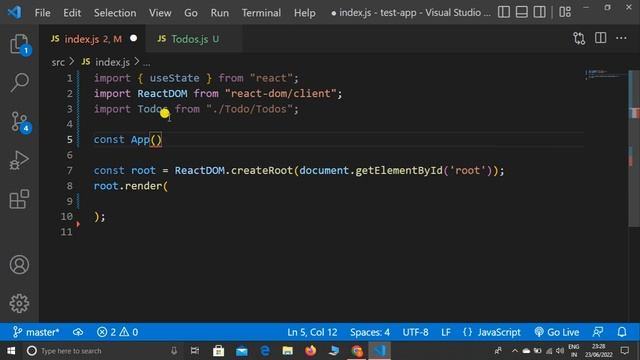Open Chrome from taskbar

(357, 351)
